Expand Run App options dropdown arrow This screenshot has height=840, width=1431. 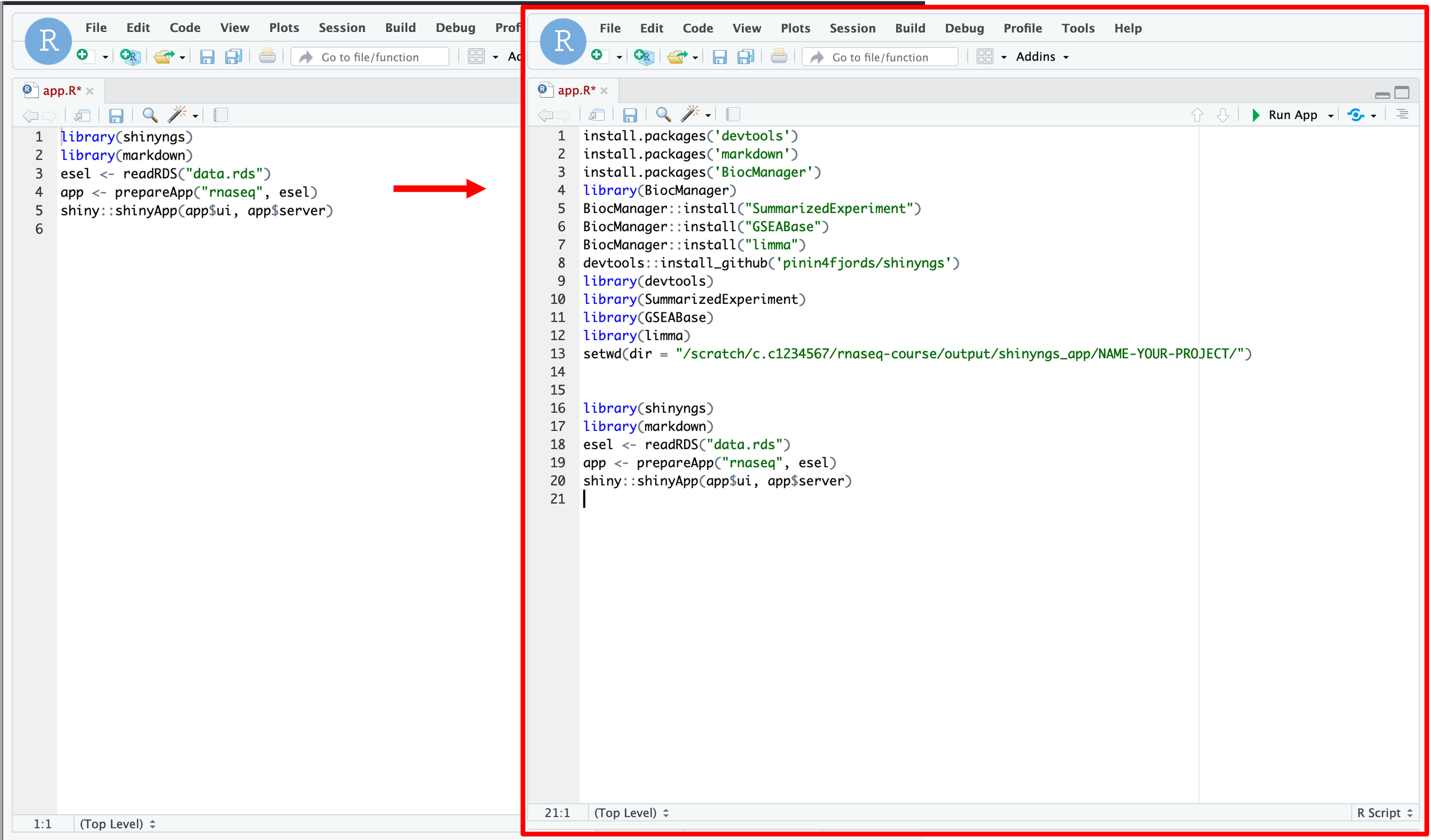(x=1330, y=115)
